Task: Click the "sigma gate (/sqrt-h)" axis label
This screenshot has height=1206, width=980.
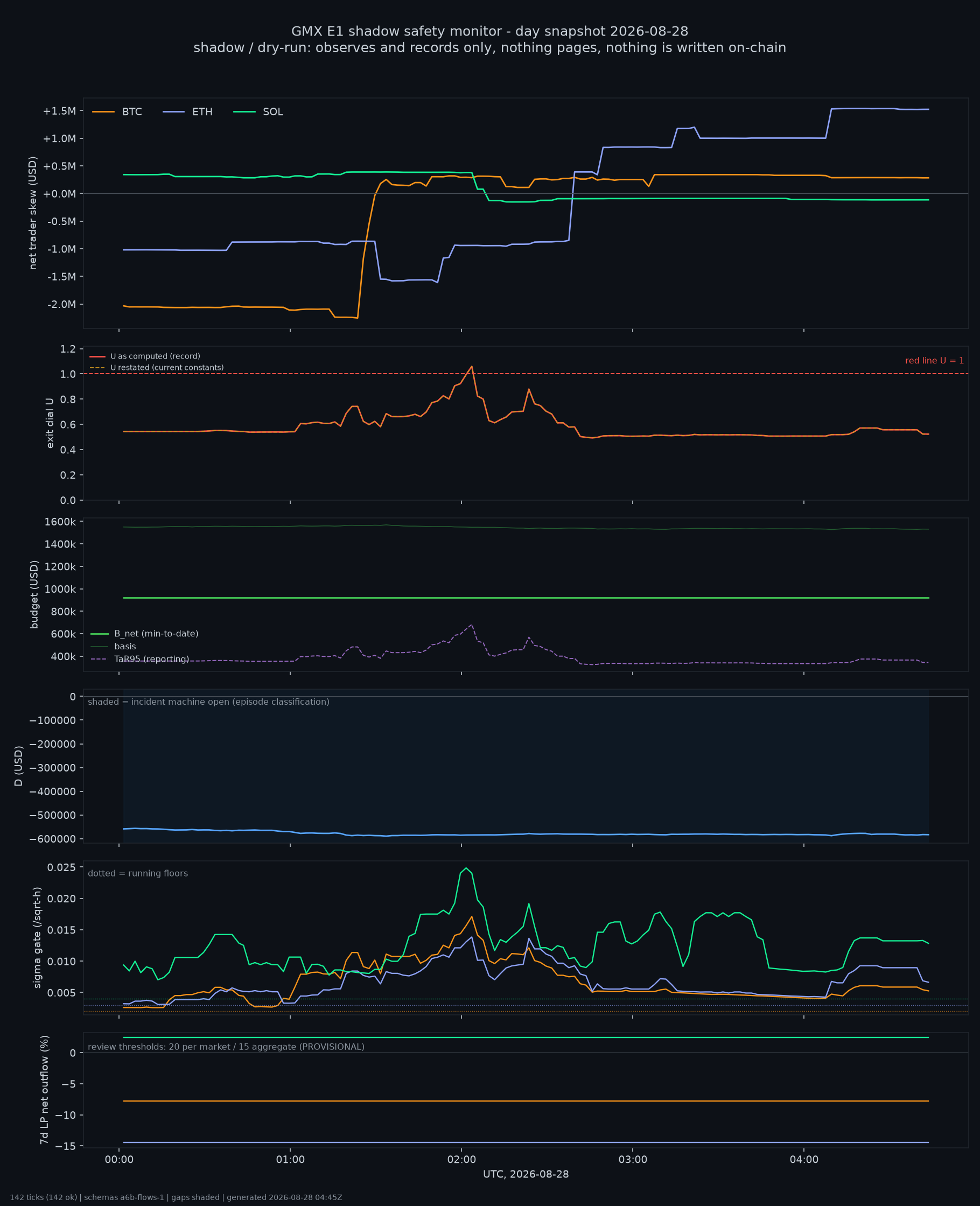Action: click(37, 938)
